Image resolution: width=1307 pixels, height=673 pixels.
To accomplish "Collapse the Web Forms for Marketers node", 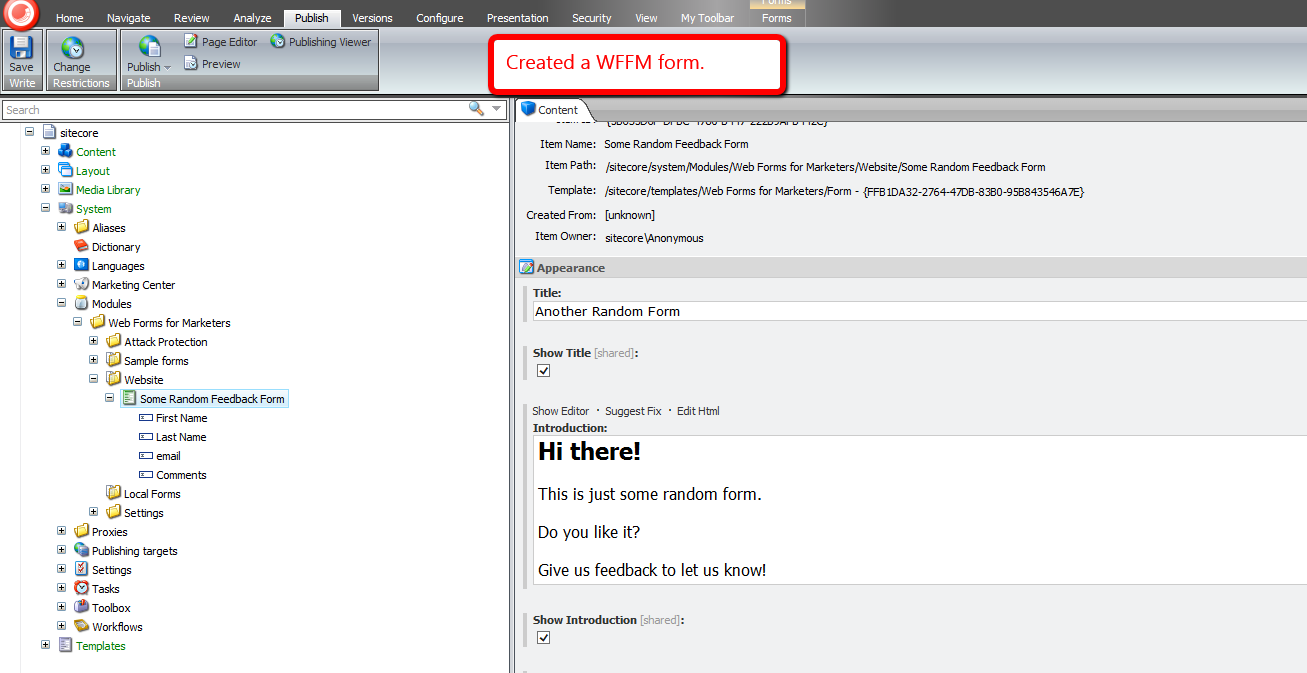I will click(x=77, y=323).
